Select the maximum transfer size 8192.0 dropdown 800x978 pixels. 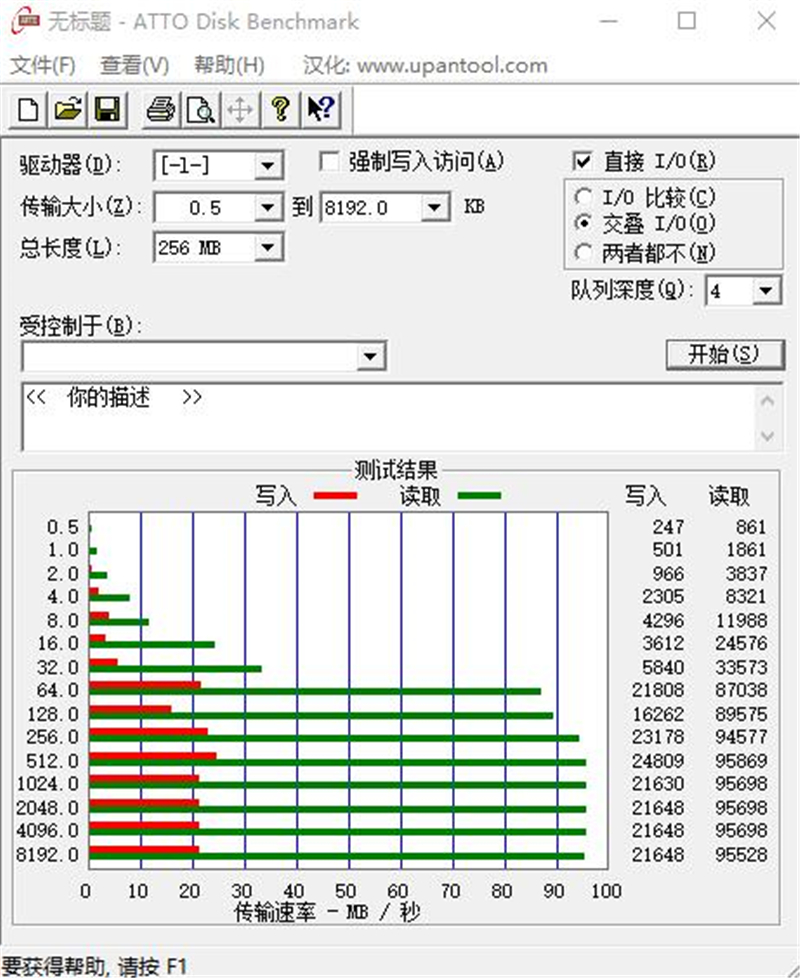pyautogui.click(x=432, y=207)
